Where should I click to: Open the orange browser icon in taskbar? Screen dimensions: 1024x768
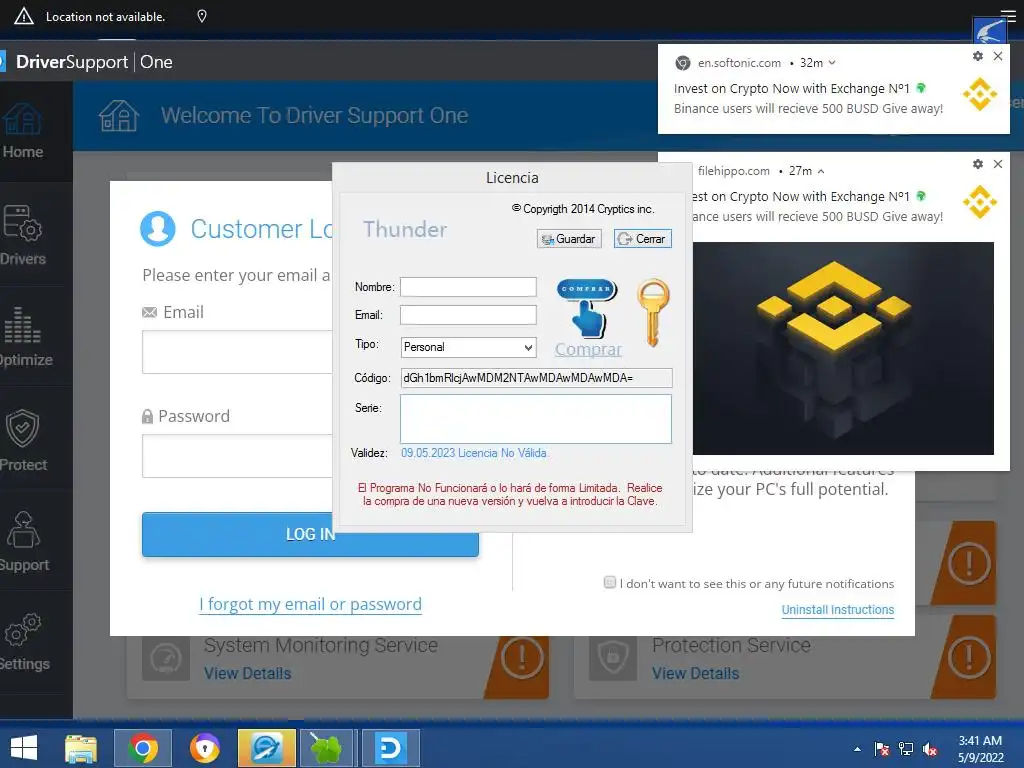[205, 748]
